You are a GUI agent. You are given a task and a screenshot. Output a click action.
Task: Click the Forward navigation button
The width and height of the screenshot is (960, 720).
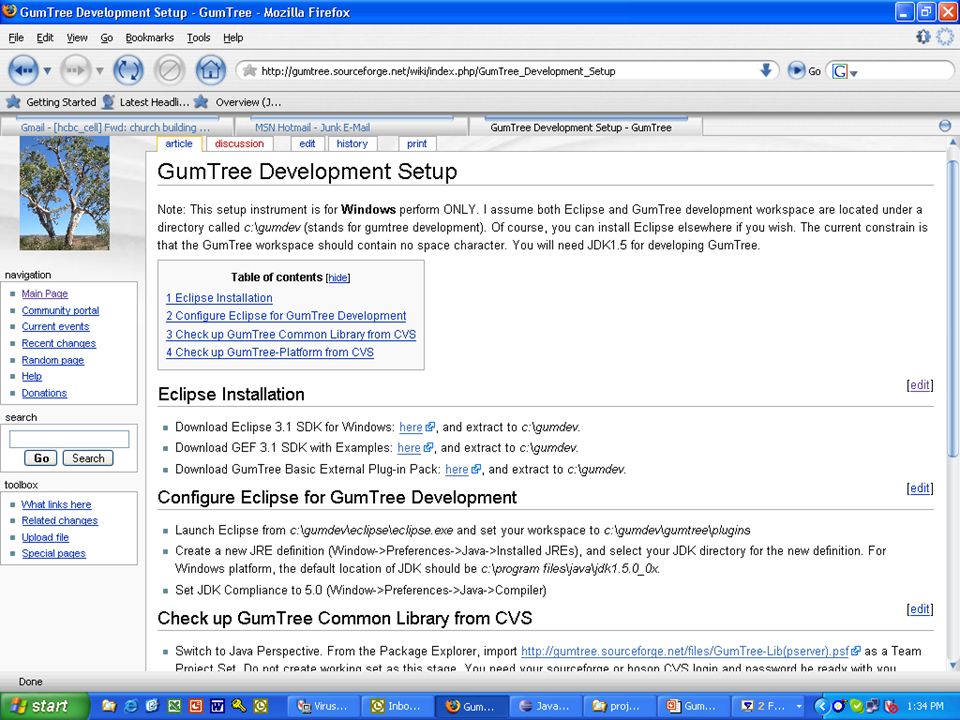click(75, 70)
